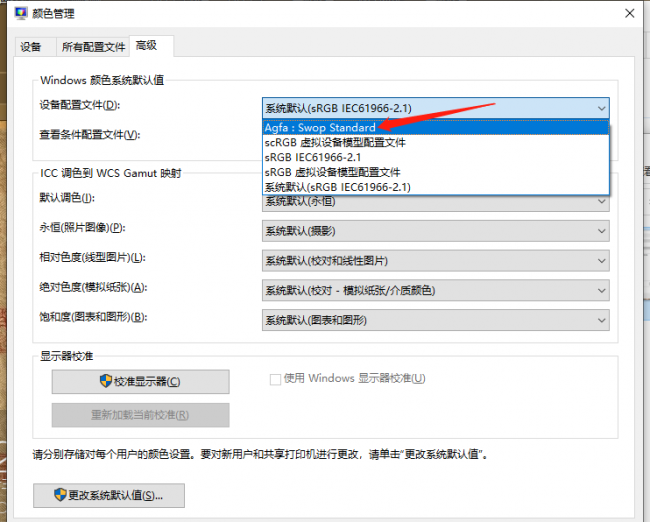Click the 永恒(照片图像)(P) label
The height and width of the screenshot is (522, 650).
(x=82, y=228)
